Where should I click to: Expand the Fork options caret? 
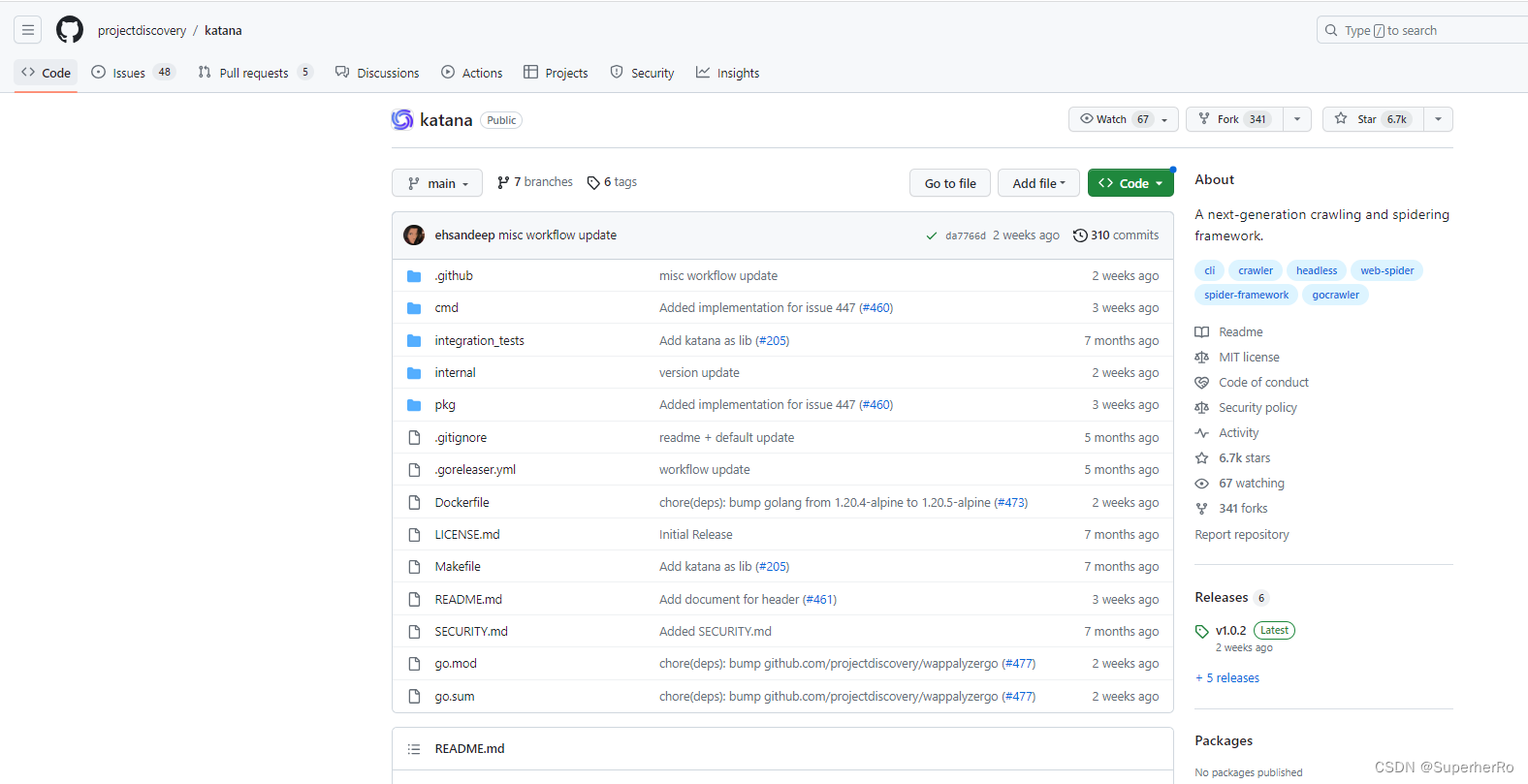(x=1297, y=119)
